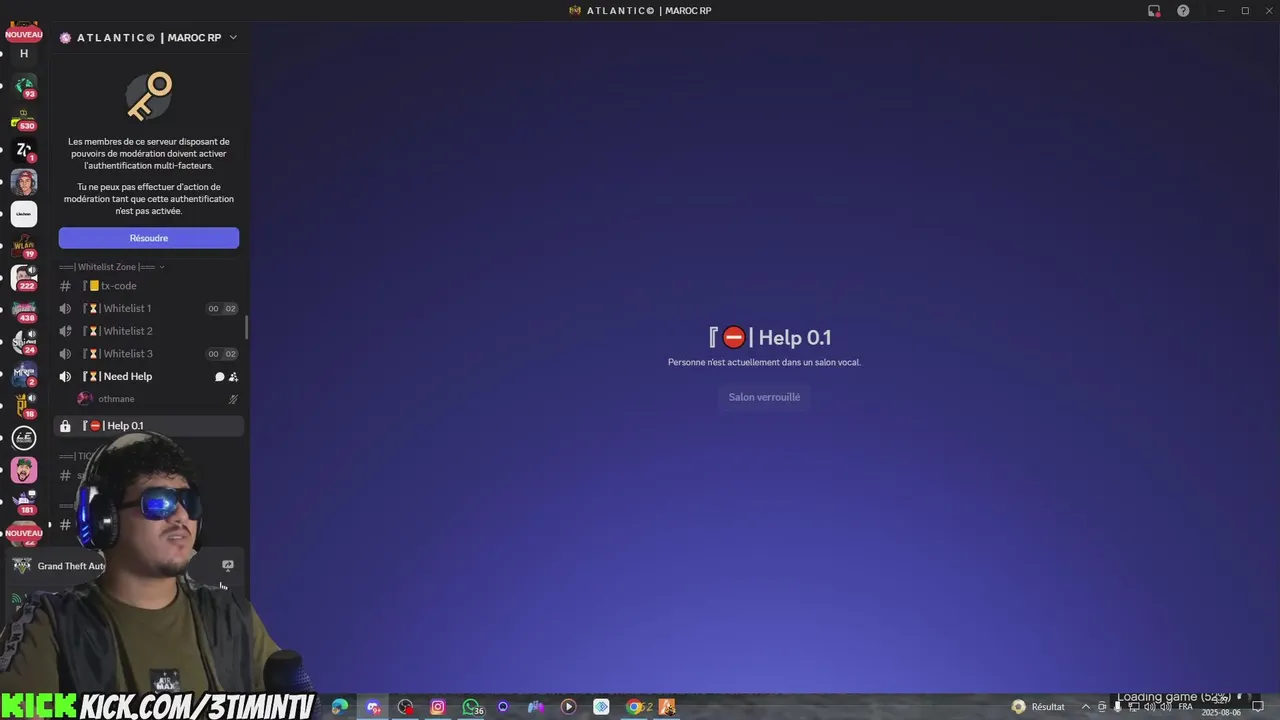Show hidden system tray icons chevron
The width and height of the screenshot is (1280, 720).
tap(1086, 707)
